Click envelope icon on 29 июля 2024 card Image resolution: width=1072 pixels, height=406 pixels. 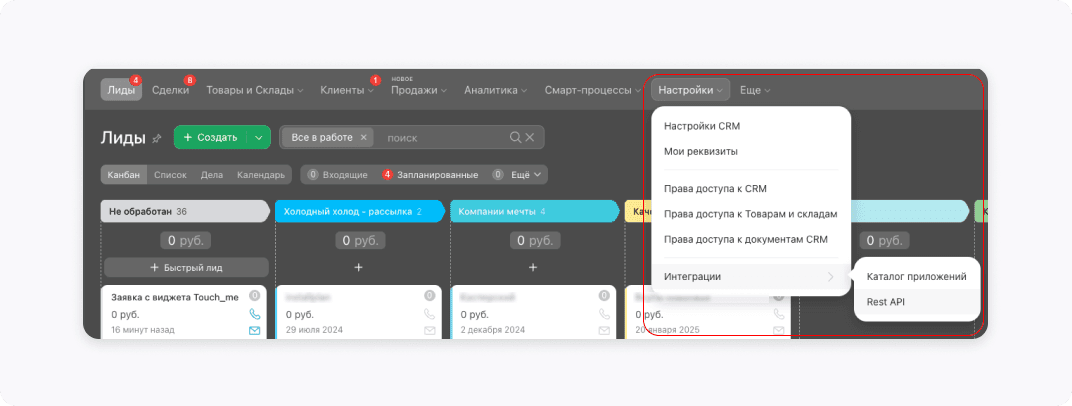coord(429,330)
